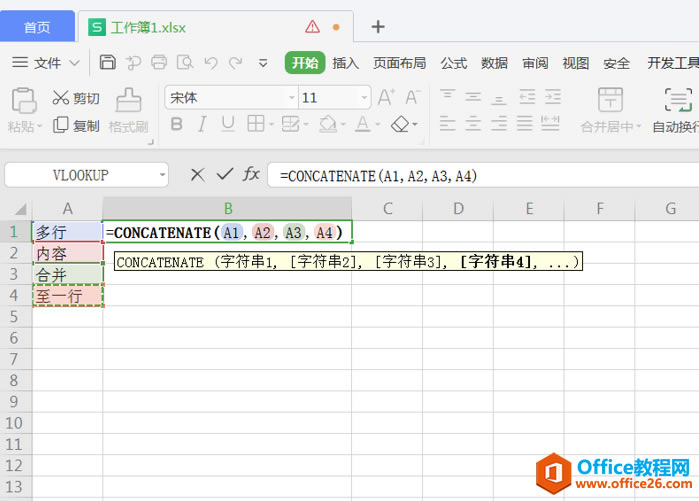699x501 pixels.
Task: Decrease indent icon
Action: pyautogui.click(x=527, y=96)
